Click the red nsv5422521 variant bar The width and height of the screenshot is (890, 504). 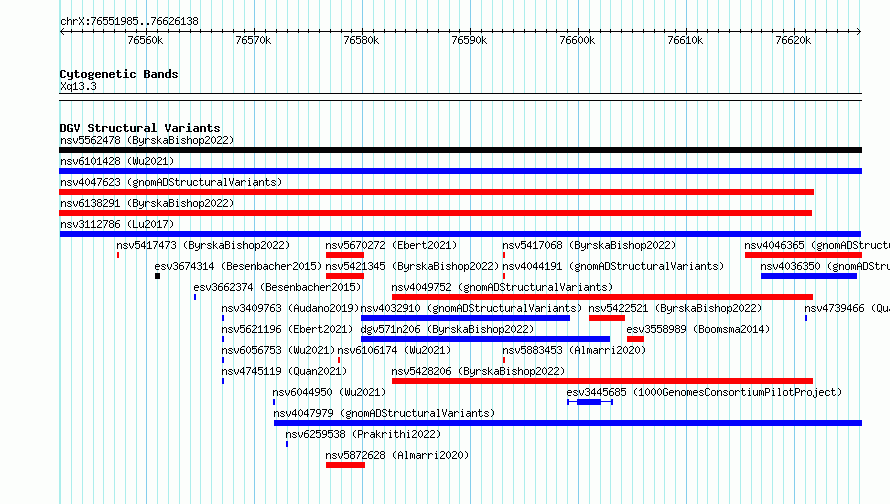(x=607, y=318)
